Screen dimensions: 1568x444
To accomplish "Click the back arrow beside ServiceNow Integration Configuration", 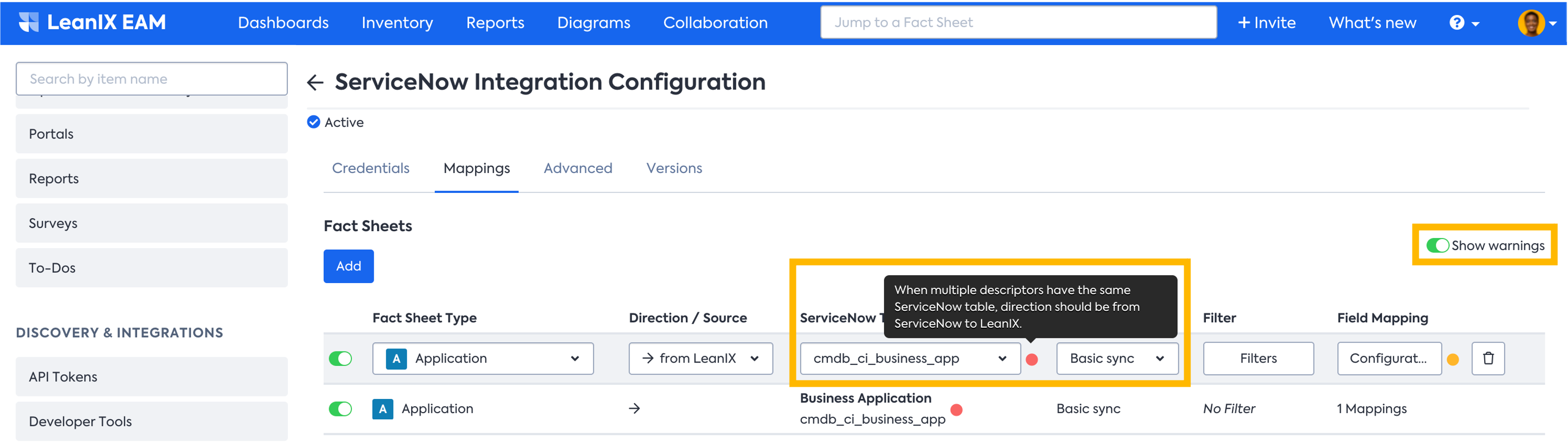I will 316,82.
